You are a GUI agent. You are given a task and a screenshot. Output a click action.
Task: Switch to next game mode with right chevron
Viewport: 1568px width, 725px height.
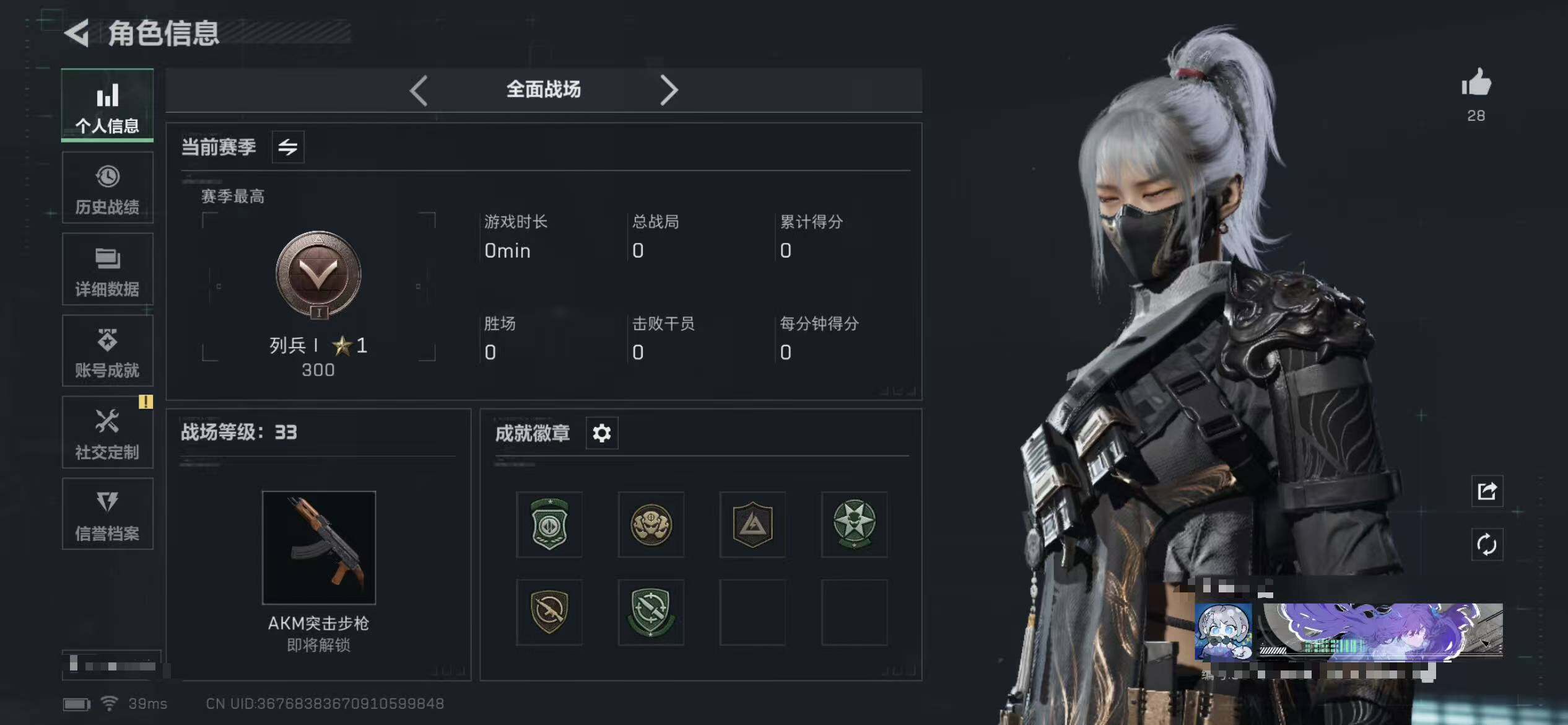[x=669, y=90]
